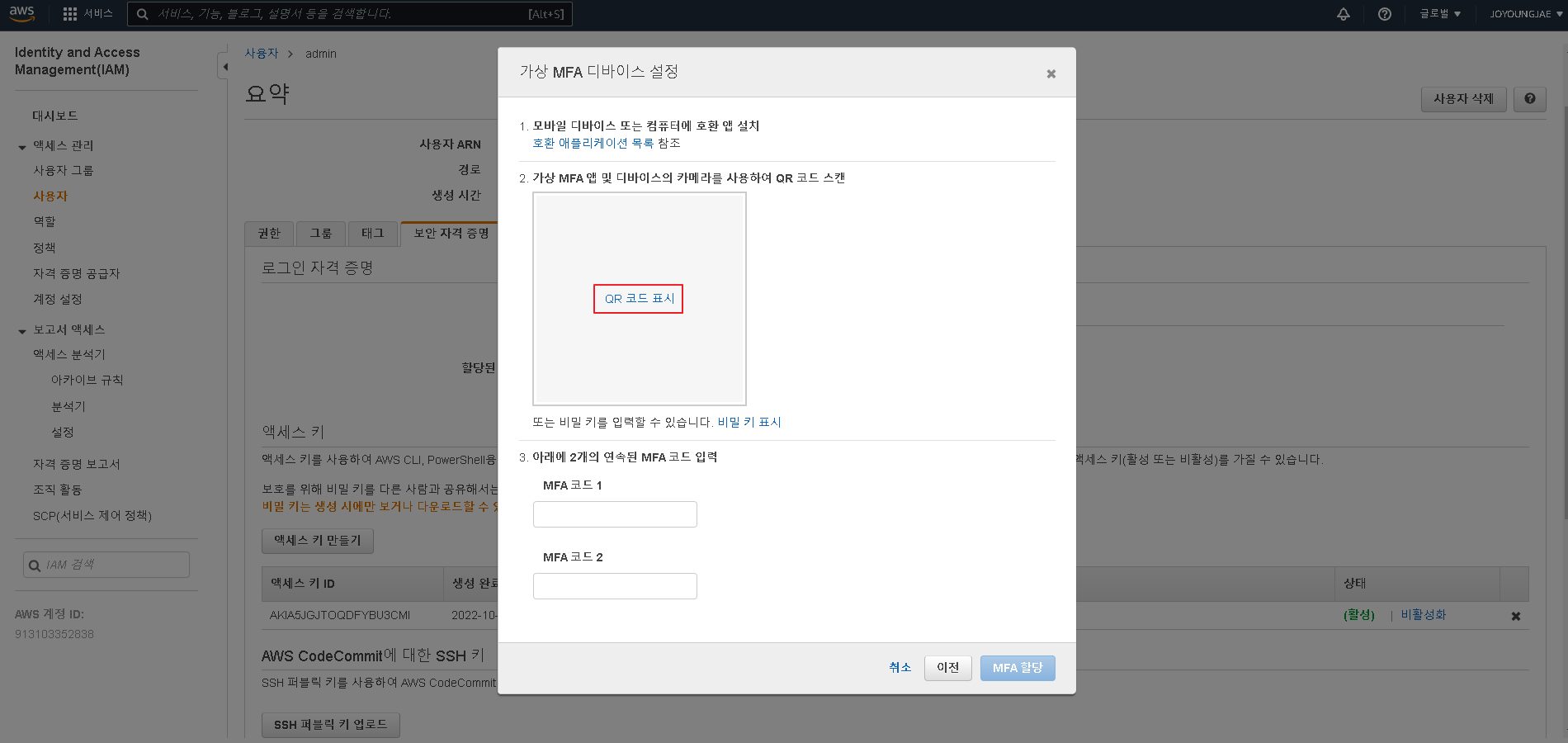Click the 사용자 breadcrumb link
This screenshot has height=743, width=1568.
(262, 54)
